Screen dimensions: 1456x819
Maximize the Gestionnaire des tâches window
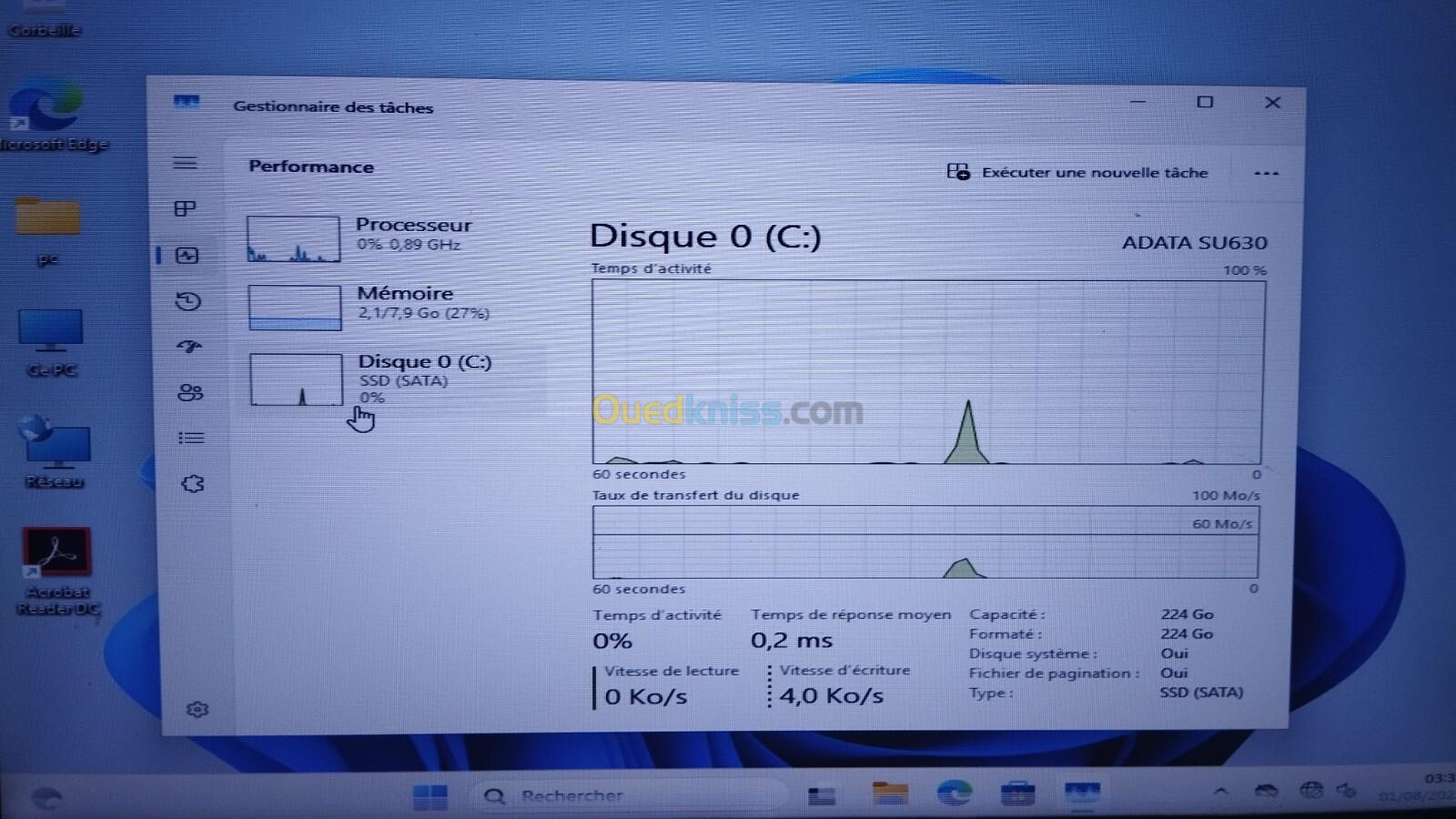click(1205, 102)
